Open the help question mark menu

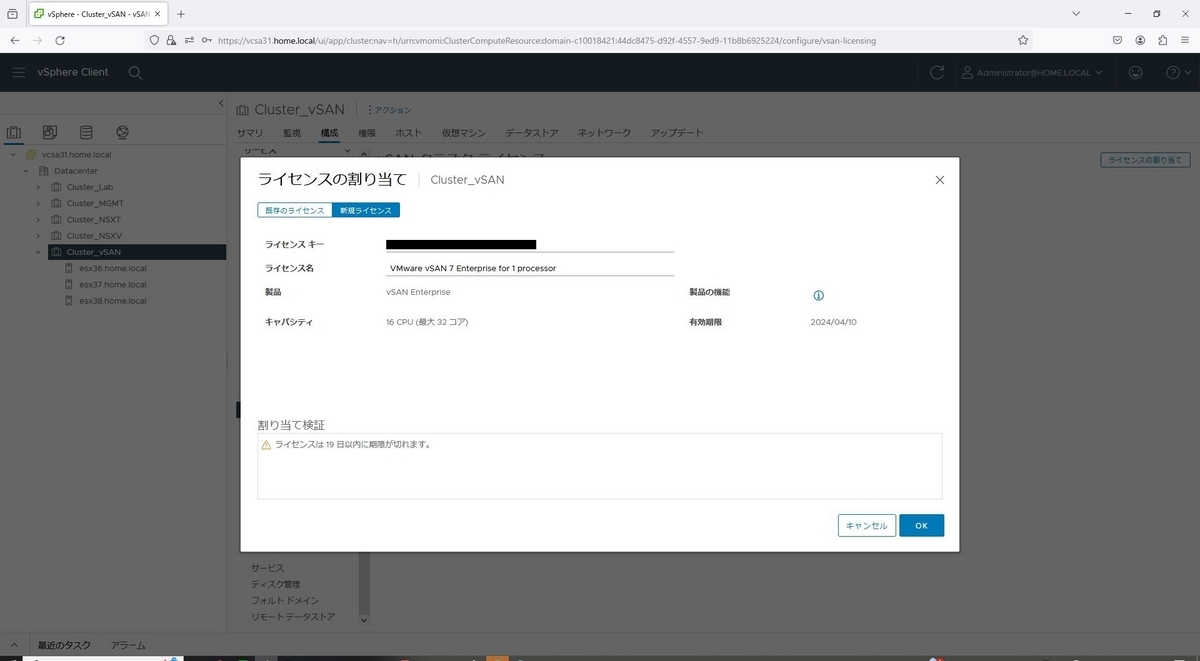click(x=1178, y=72)
